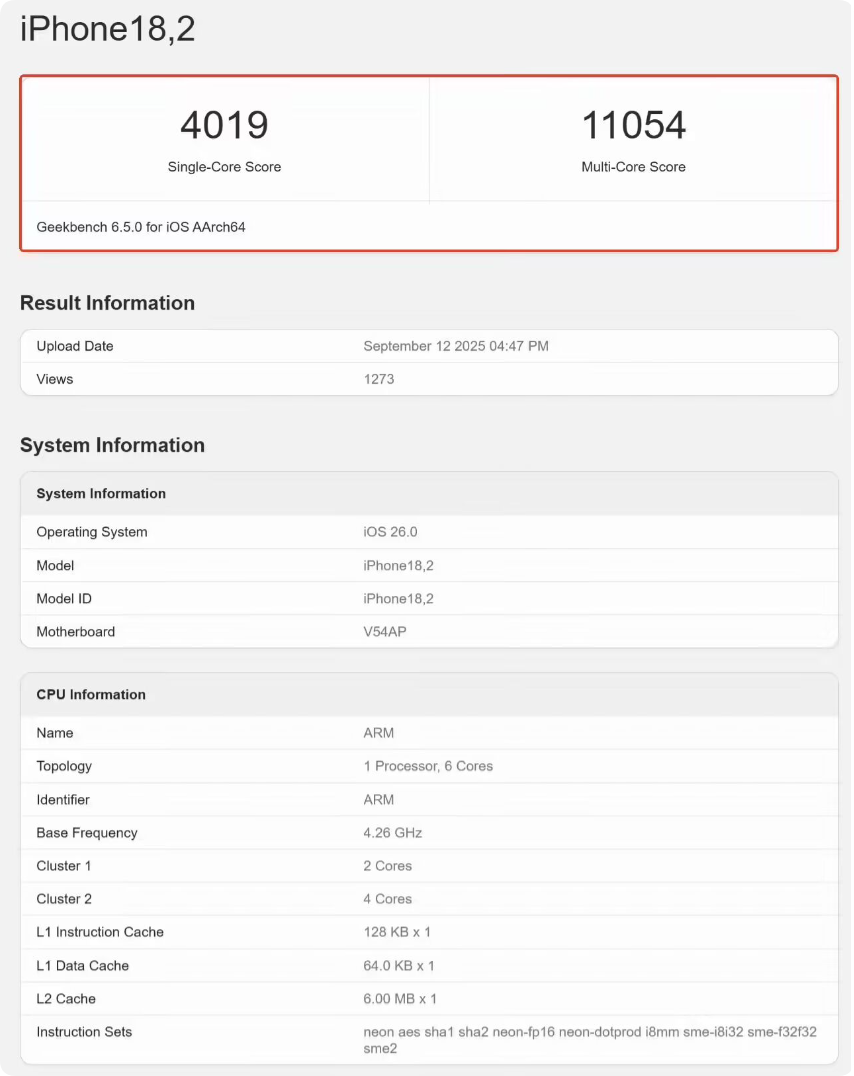Click the Cluster 2 label
The image size is (854, 1076).
click(64, 899)
